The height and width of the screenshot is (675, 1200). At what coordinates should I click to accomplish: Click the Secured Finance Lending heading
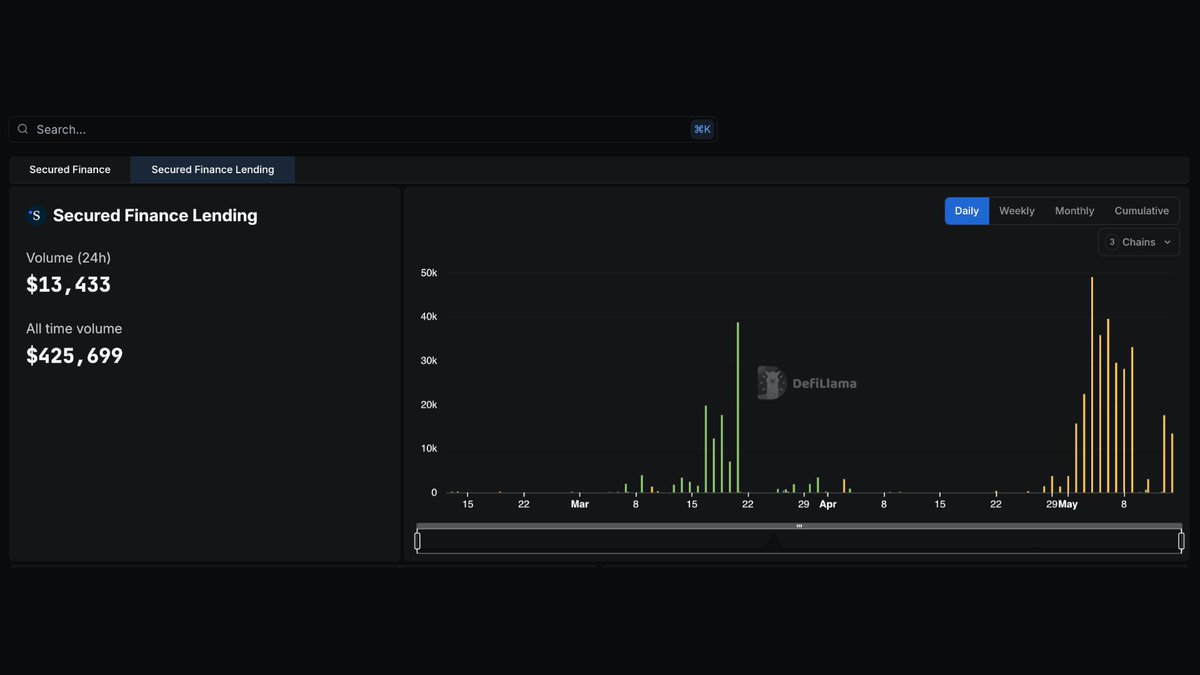[x=155, y=215]
